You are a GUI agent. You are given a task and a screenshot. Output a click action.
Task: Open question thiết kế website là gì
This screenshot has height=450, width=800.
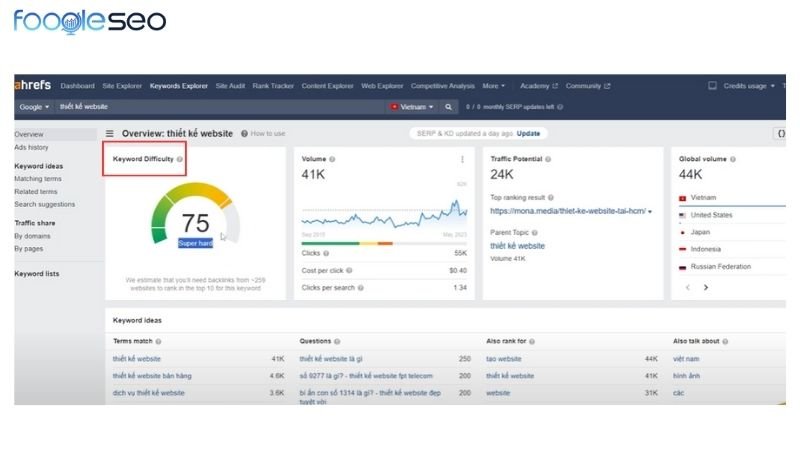(331, 359)
